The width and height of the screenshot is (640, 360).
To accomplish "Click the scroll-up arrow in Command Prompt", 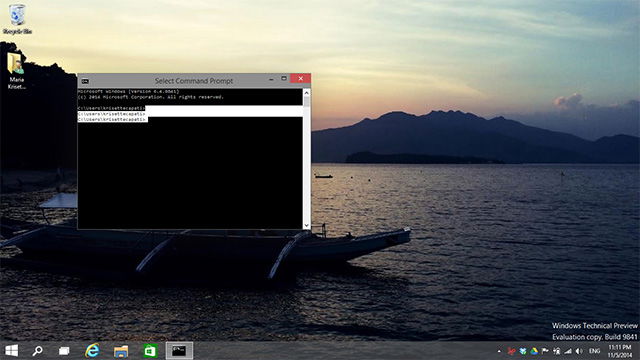I will tap(307, 93).
